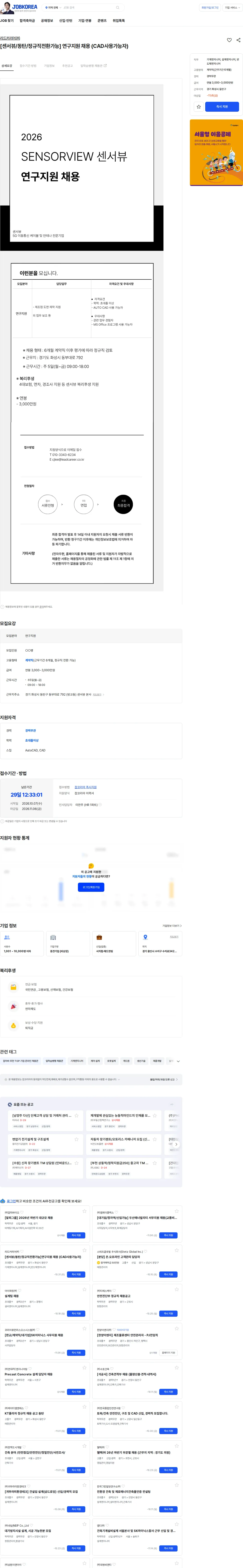Switch to 접수기간·방법 tab
This screenshot has height=1568, width=243.
coord(28,66)
